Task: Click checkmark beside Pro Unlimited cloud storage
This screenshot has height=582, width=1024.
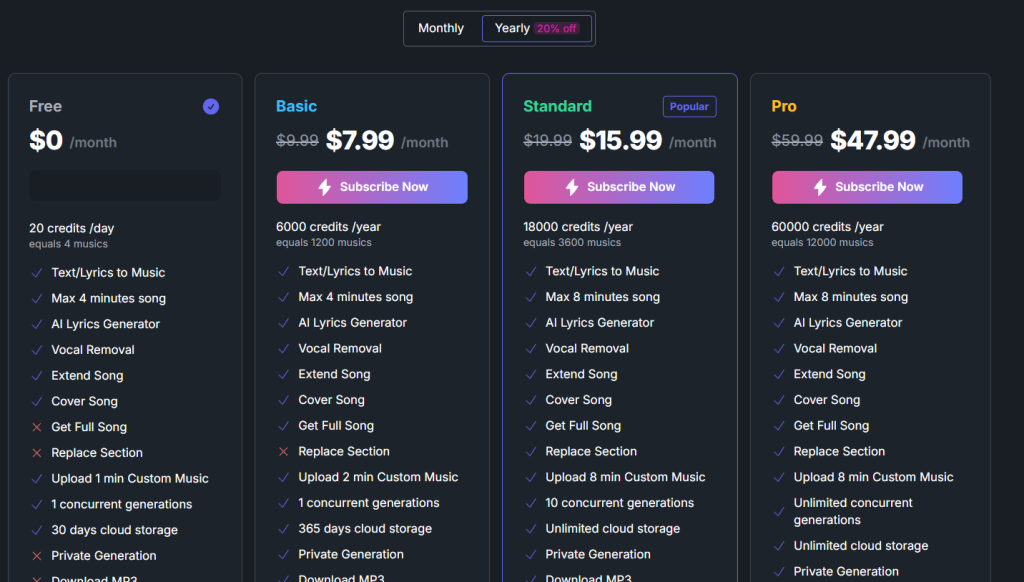Action: [x=779, y=546]
